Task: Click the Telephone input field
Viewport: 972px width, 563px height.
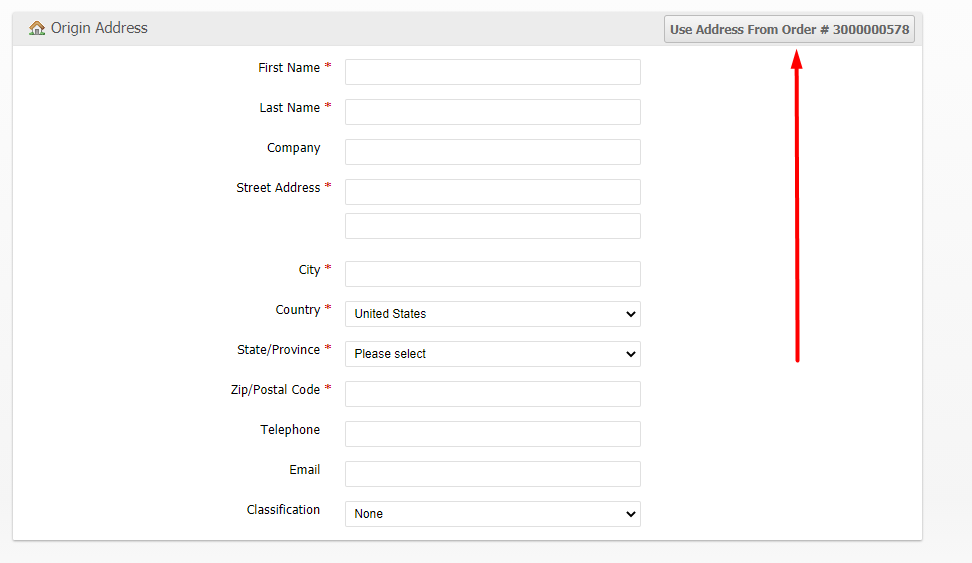Action: [x=493, y=434]
